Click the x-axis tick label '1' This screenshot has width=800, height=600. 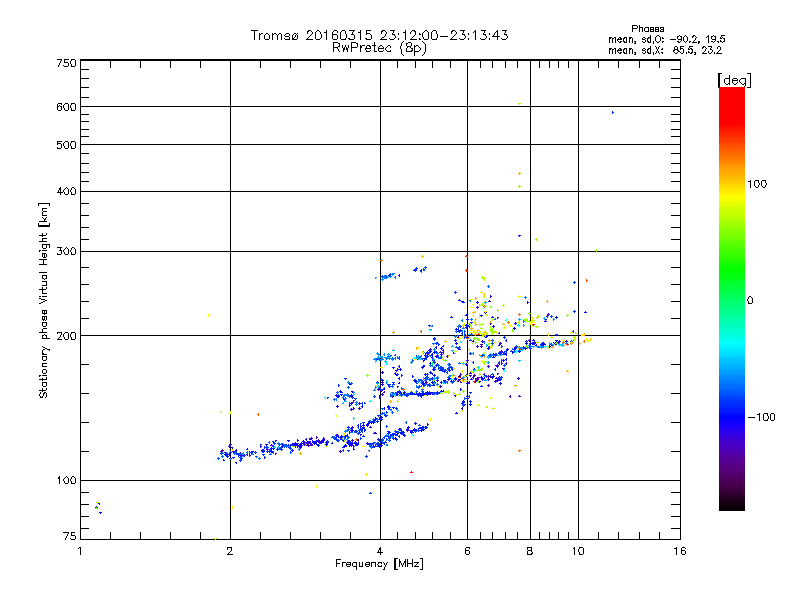pos(80,552)
